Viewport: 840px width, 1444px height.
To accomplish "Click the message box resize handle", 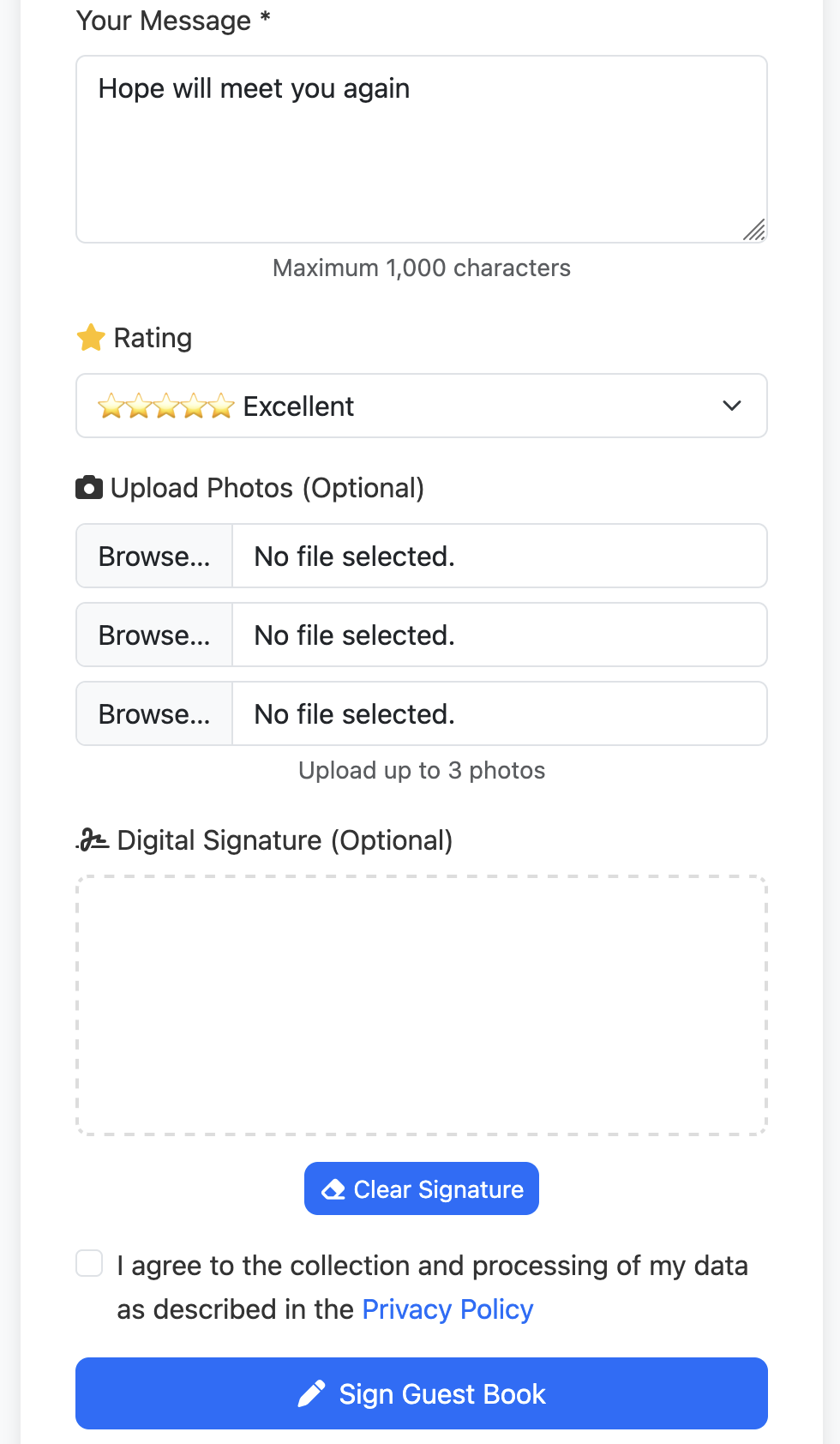I will pos(754,230).
